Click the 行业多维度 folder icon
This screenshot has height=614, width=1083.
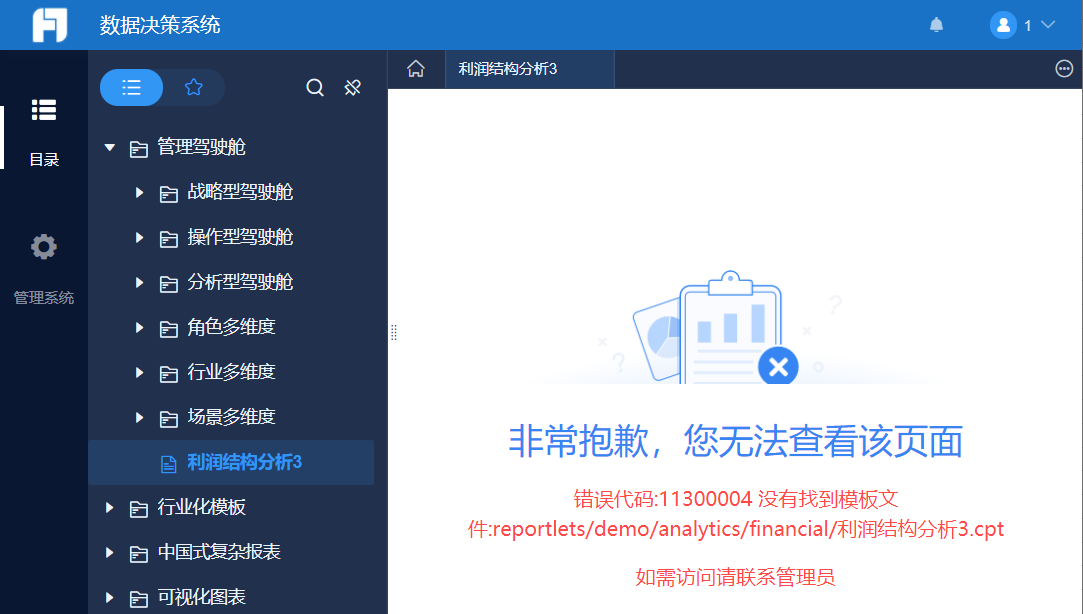click(x=169, y=374)
